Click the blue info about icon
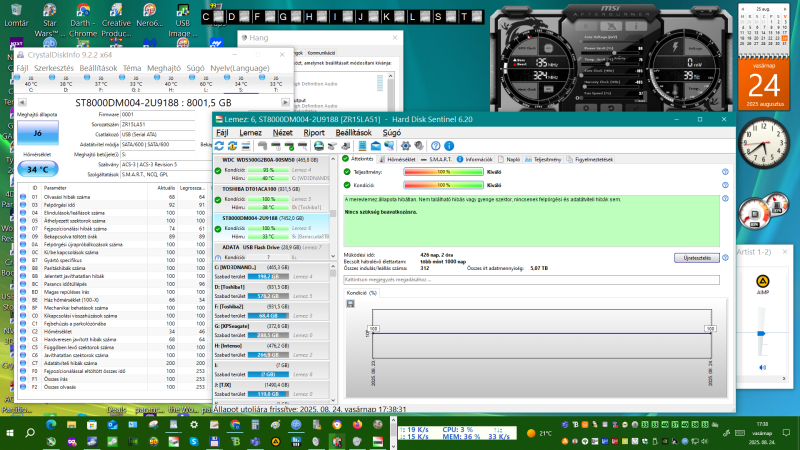The width and height of the screenshot is (800, 450). (x=449, y=146)
